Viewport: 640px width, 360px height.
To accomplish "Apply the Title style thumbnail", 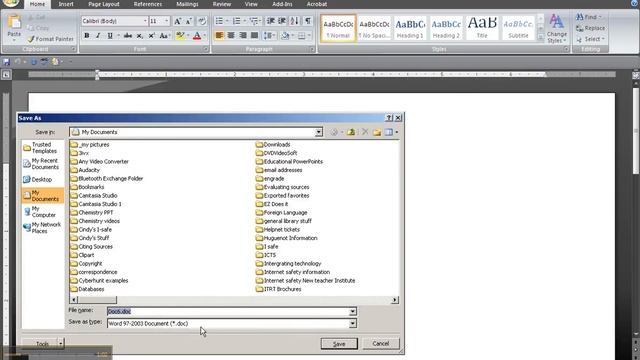I will (x=482, y=28).
